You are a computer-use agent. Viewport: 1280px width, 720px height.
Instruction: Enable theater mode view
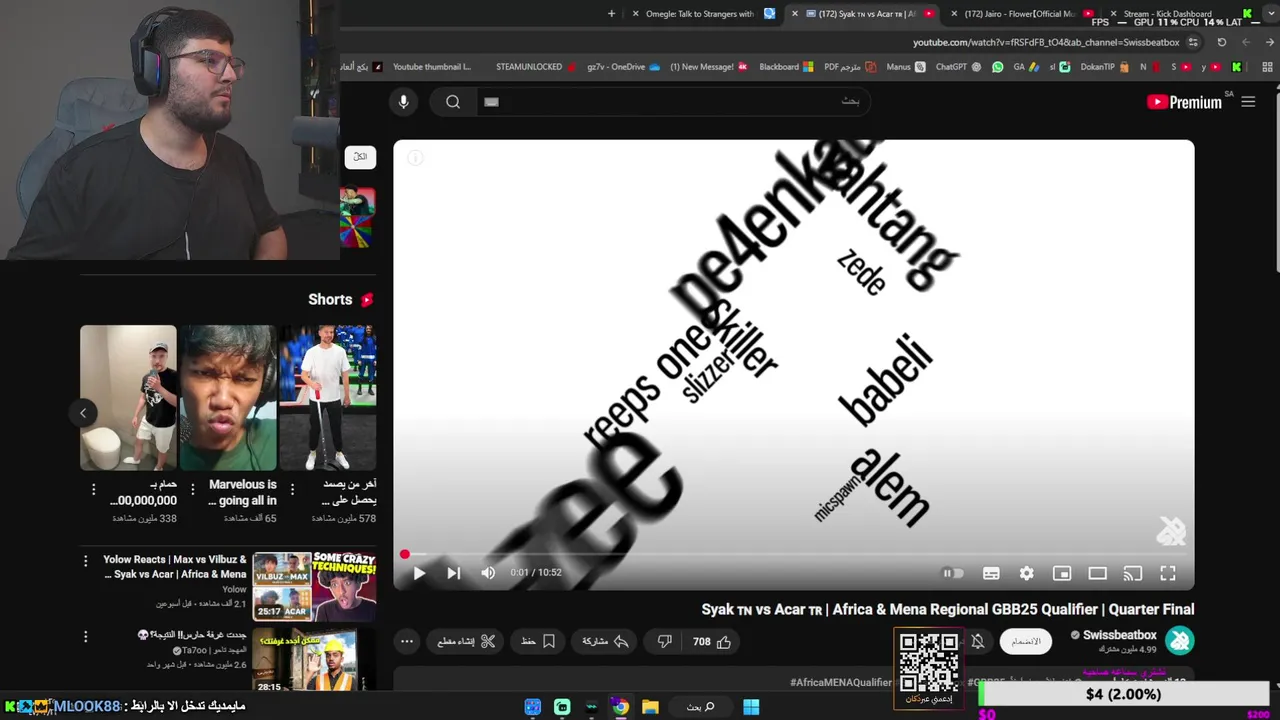click(x=1097, y=573)
